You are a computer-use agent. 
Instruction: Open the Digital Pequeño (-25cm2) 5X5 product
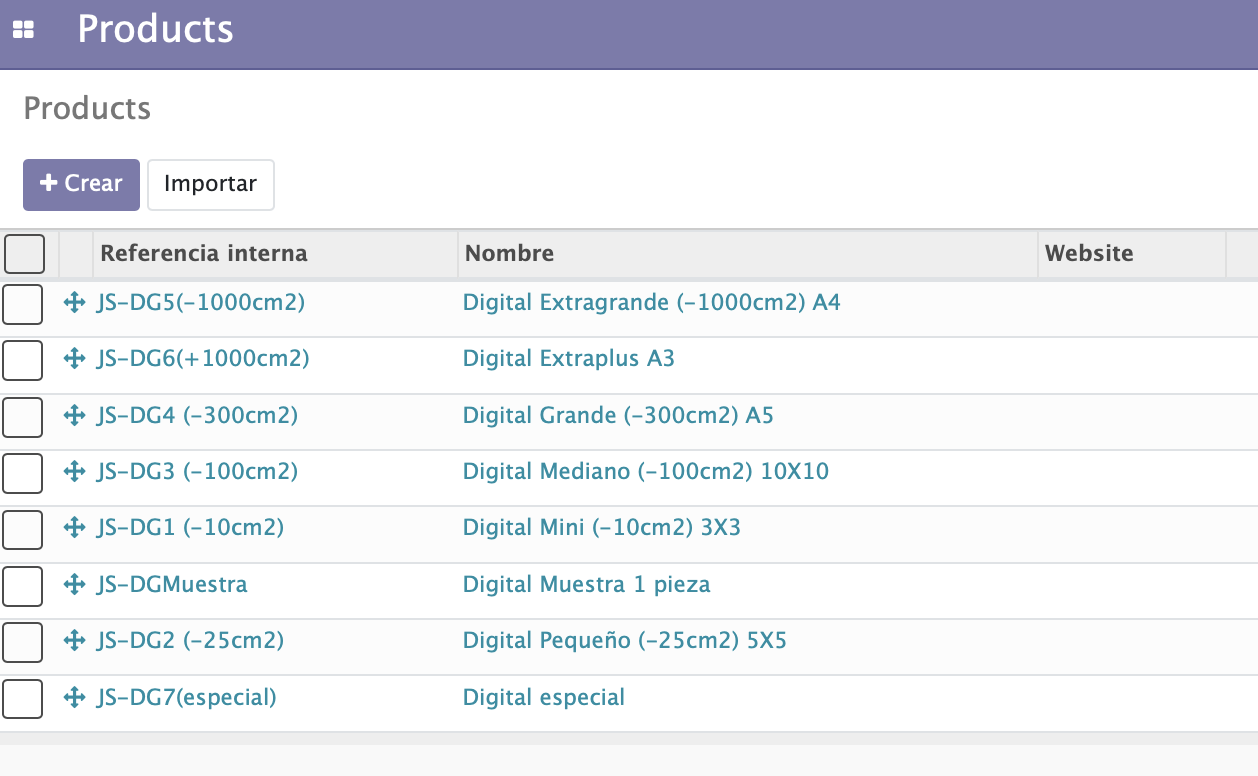point(624,640)
